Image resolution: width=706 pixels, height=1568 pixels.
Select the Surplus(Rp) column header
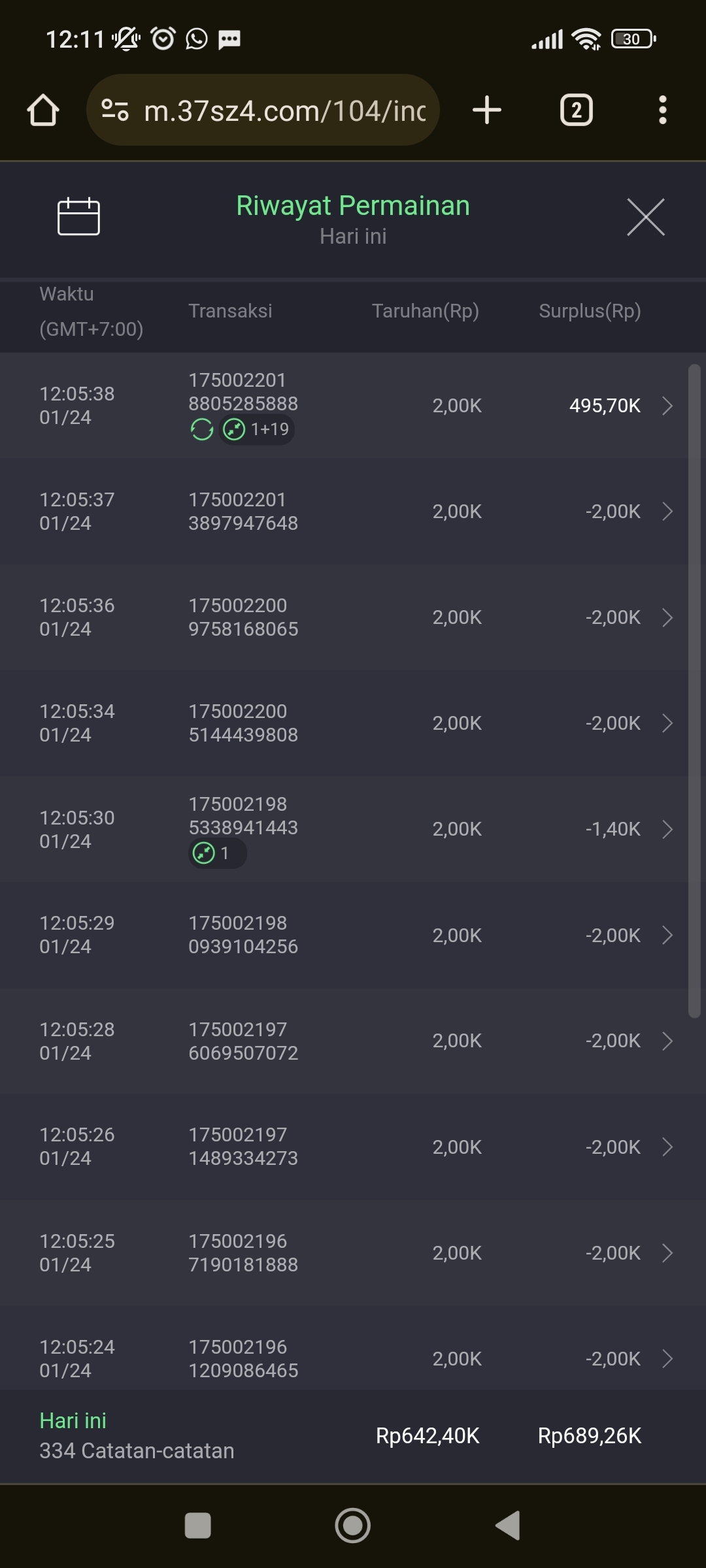(589, 311)
